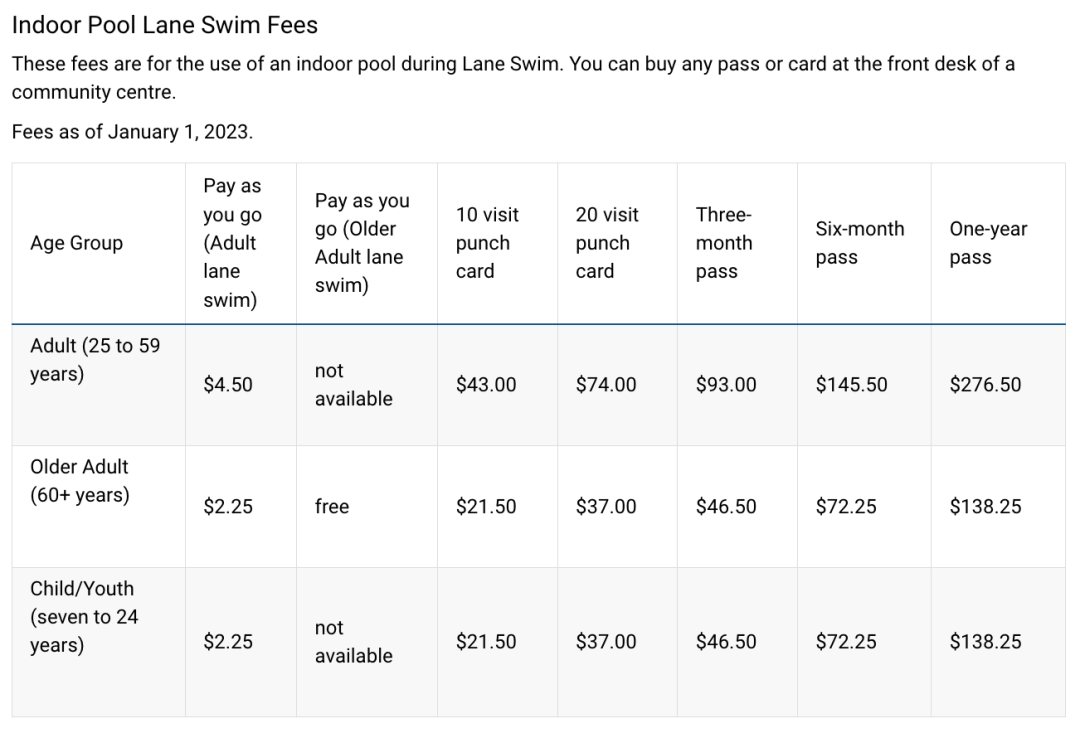Click the Adult (25 to 59 years) row label
This screenshot has width=1080, height=738.
pyautogui.click(x=95, y=360)
